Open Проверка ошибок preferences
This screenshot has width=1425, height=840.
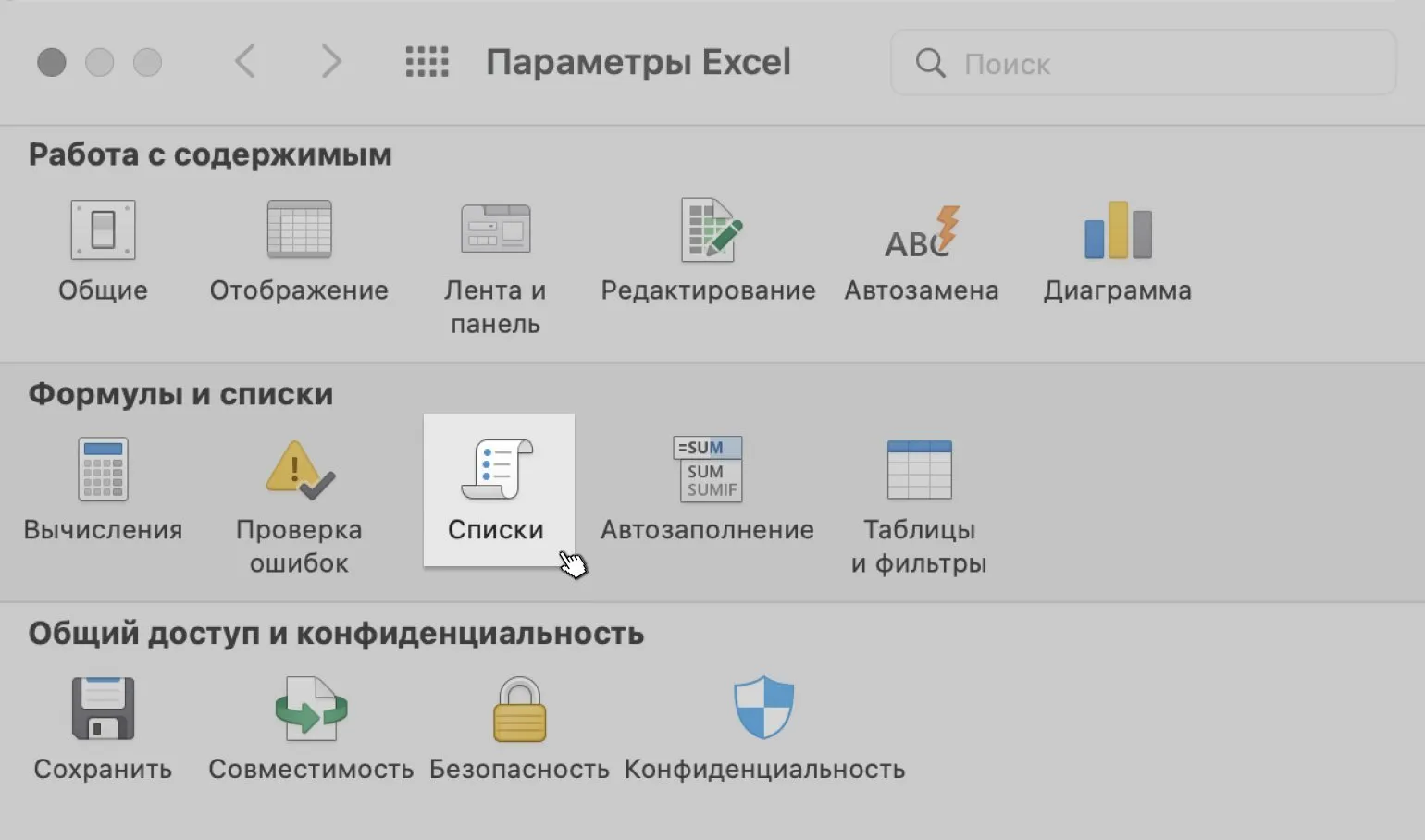tap(299, 471)
